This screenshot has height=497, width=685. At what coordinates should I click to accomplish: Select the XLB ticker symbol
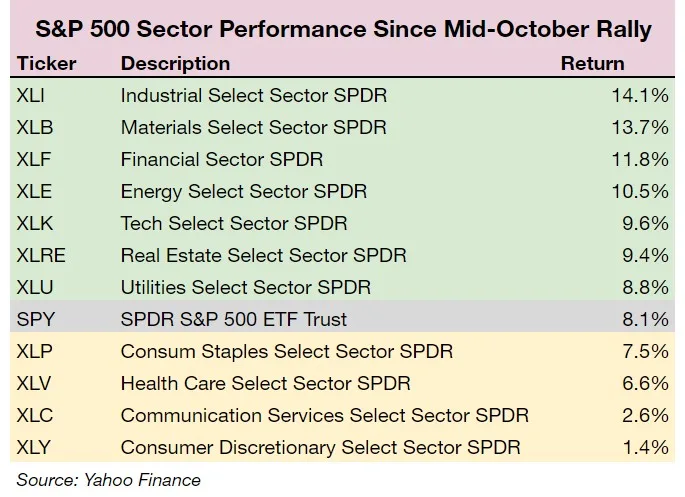click(x=34, y=128)
